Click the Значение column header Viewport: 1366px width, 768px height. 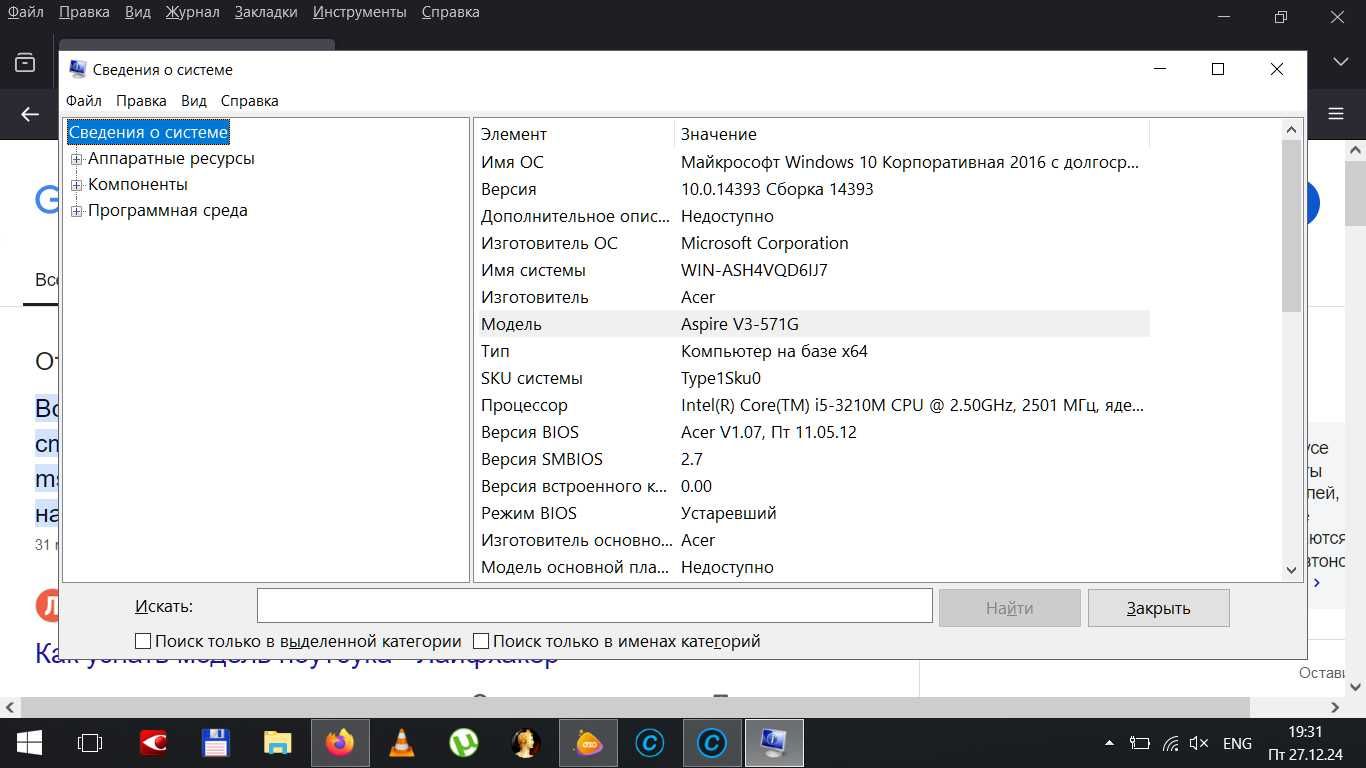pyautogui.click(x=912, y=134)
